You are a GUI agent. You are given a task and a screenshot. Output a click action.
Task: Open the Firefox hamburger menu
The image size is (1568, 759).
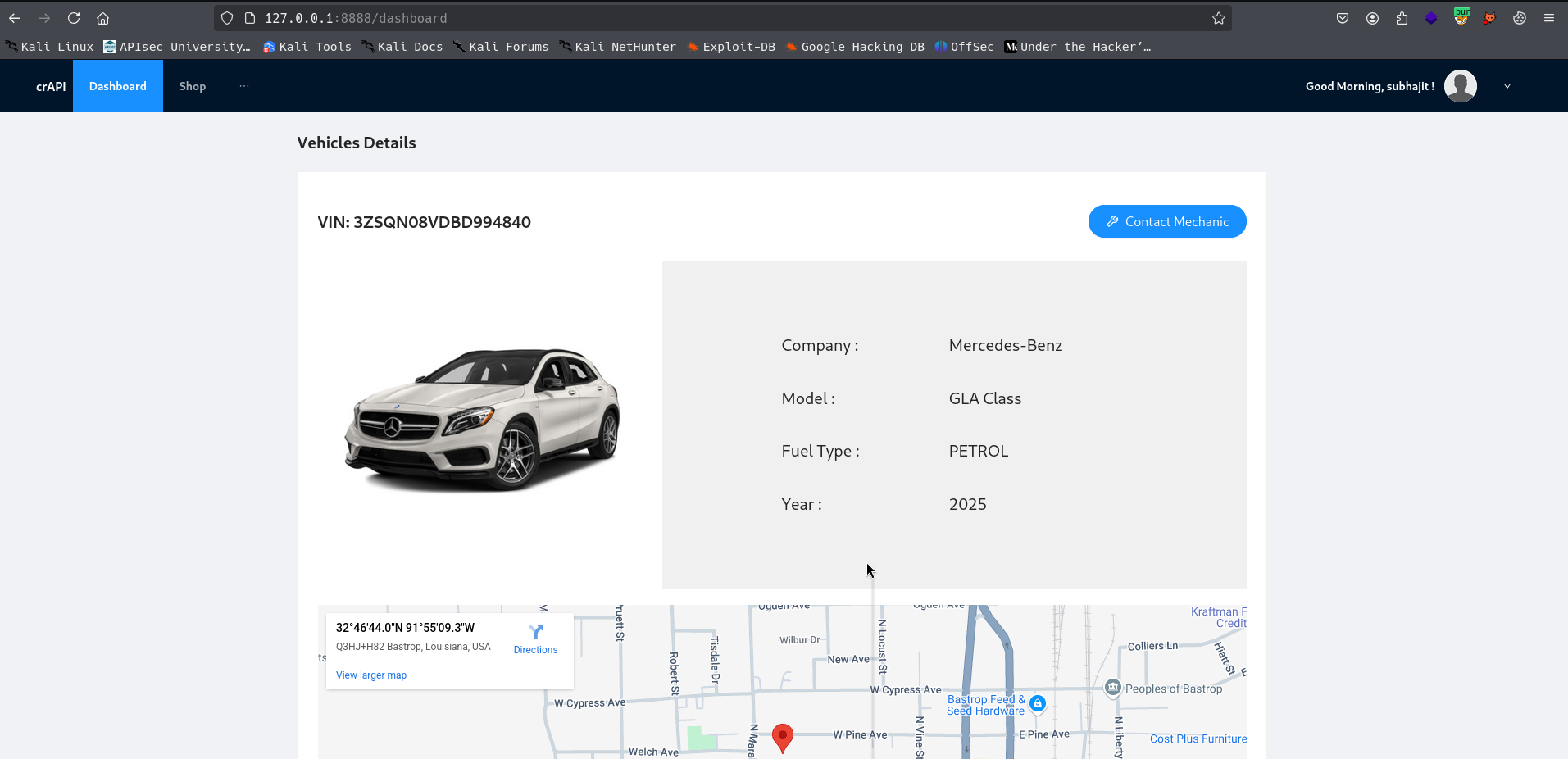pyautogui.click(x=1549, y=18)
